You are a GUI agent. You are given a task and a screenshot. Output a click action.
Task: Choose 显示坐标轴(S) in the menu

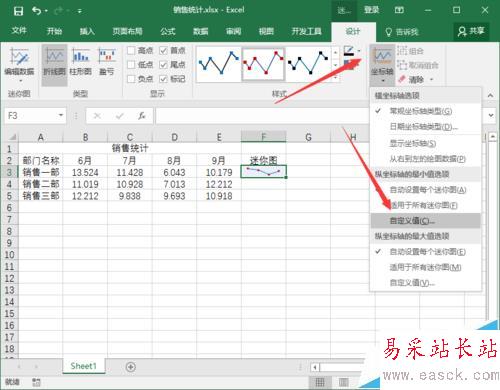click(425, 144)
